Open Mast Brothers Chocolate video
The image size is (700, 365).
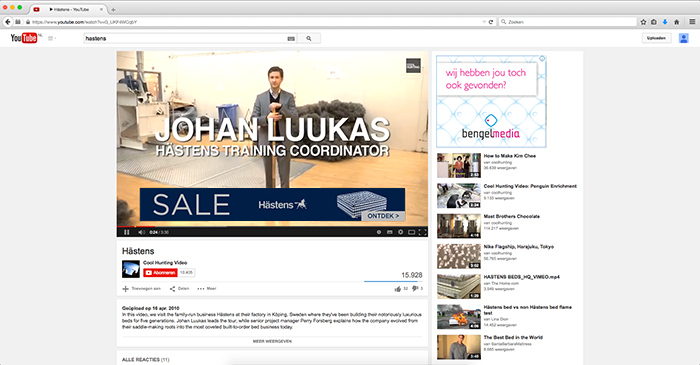(512, 216)
